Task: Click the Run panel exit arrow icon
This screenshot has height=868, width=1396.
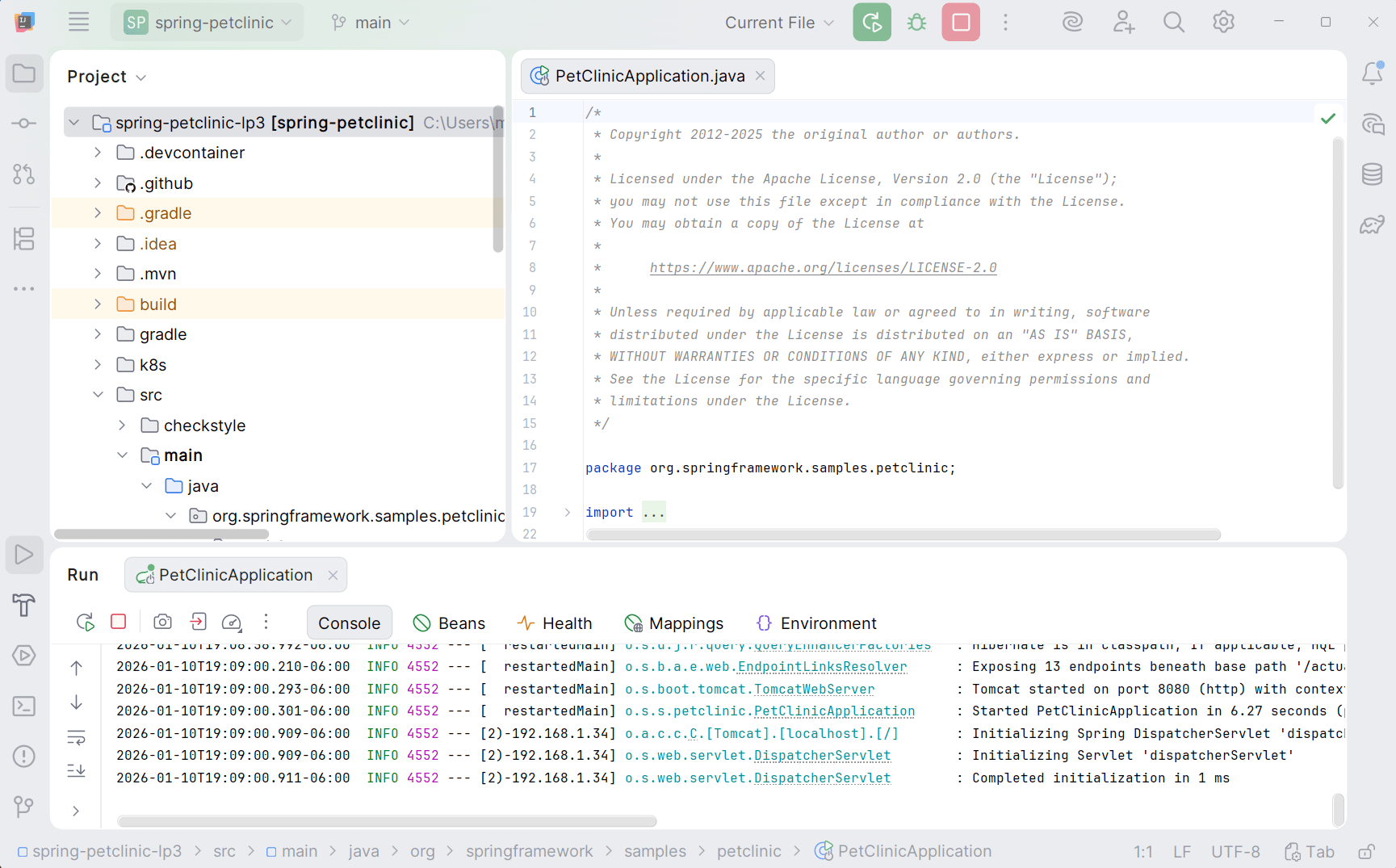Action: tap(198, 621)
